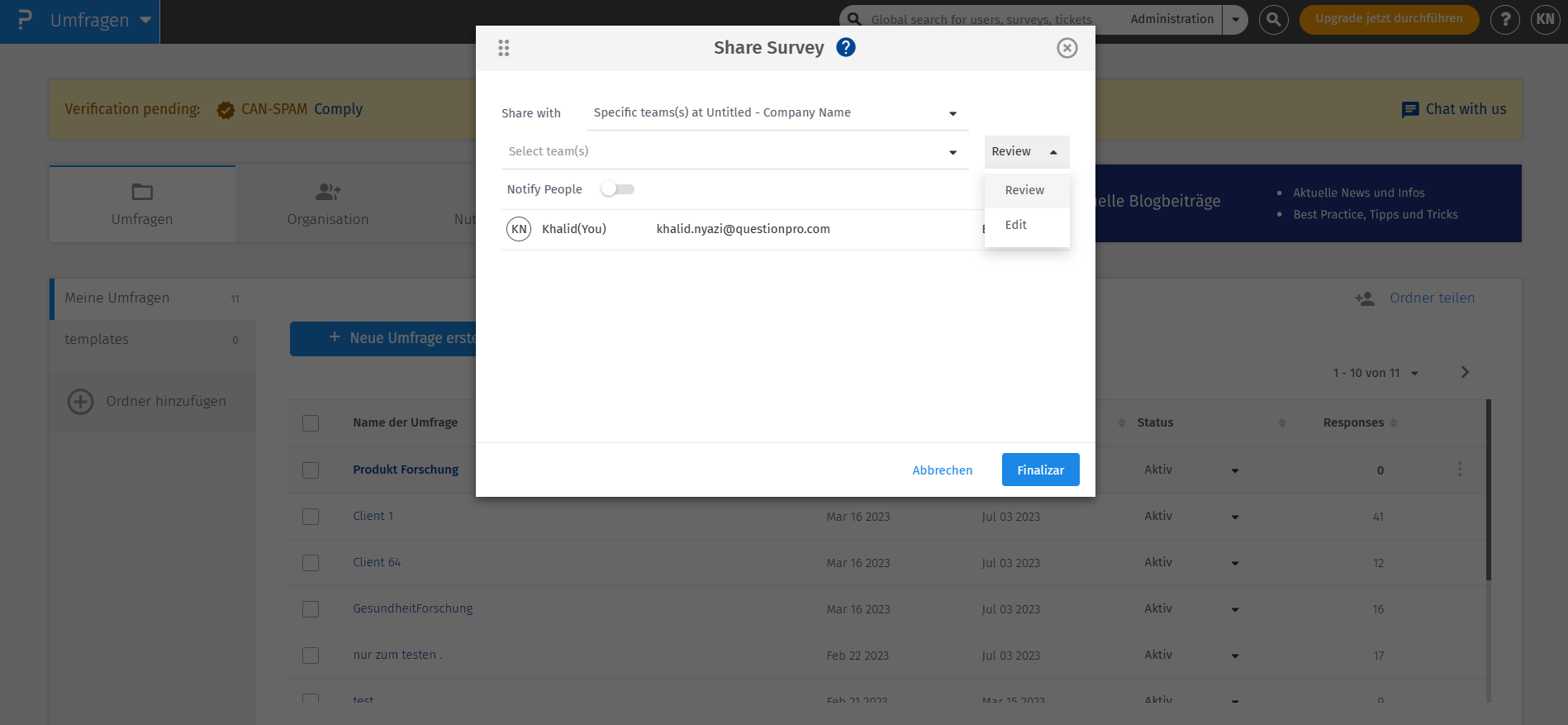
Task: Click Abbrechen to cancel sharing
Action: coord(942,470)
